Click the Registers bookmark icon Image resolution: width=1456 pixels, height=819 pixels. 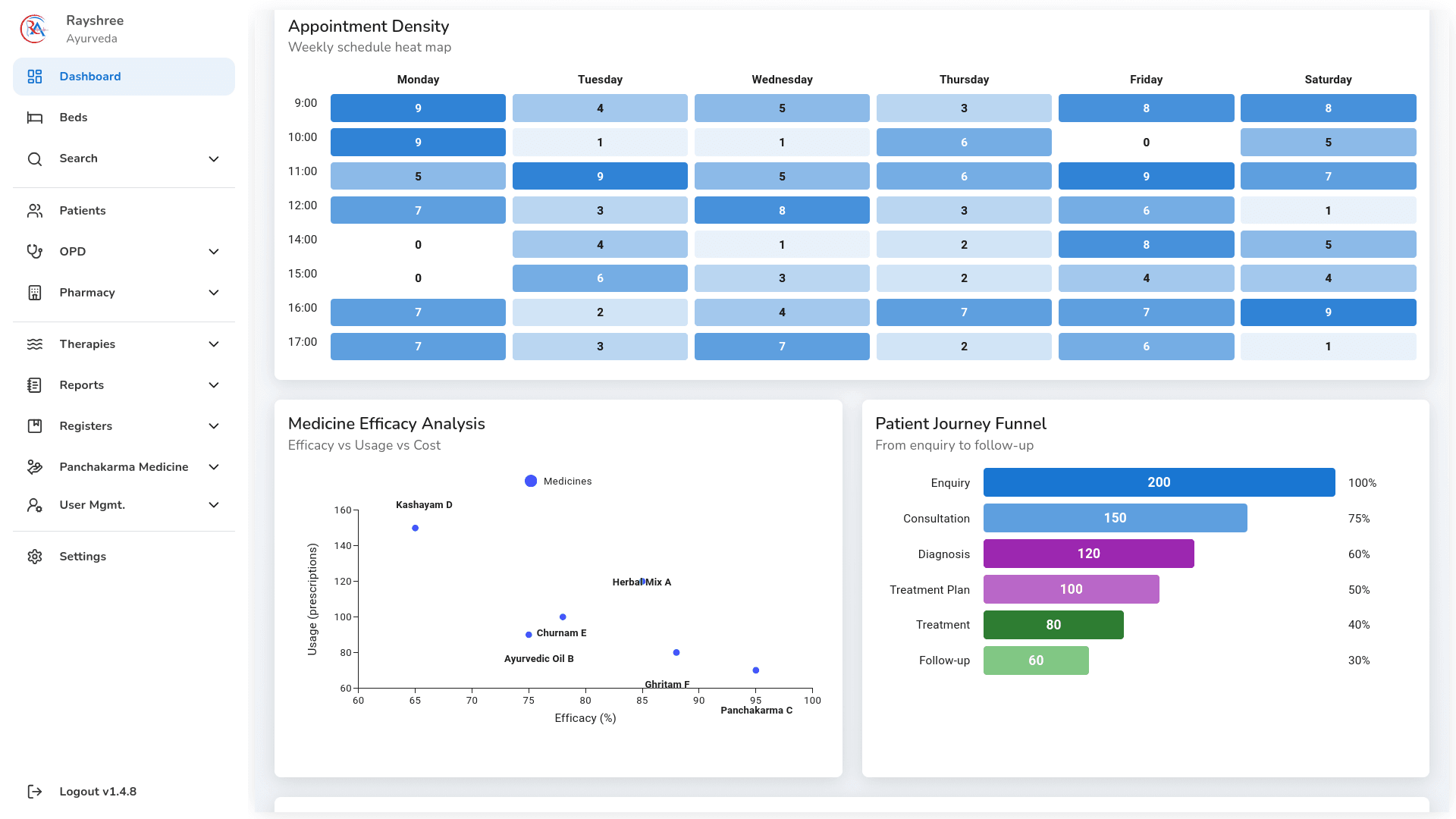(x=35, y=425)
